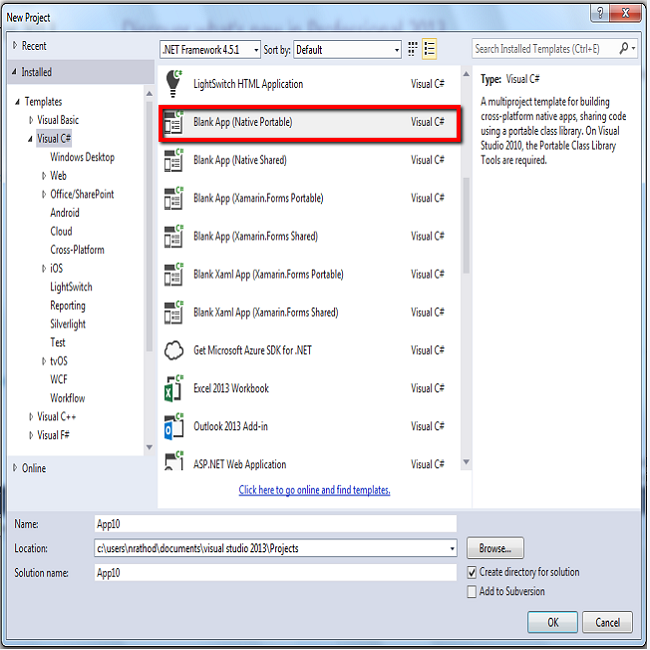Expand the tvOS tree node

coord(44,361)
